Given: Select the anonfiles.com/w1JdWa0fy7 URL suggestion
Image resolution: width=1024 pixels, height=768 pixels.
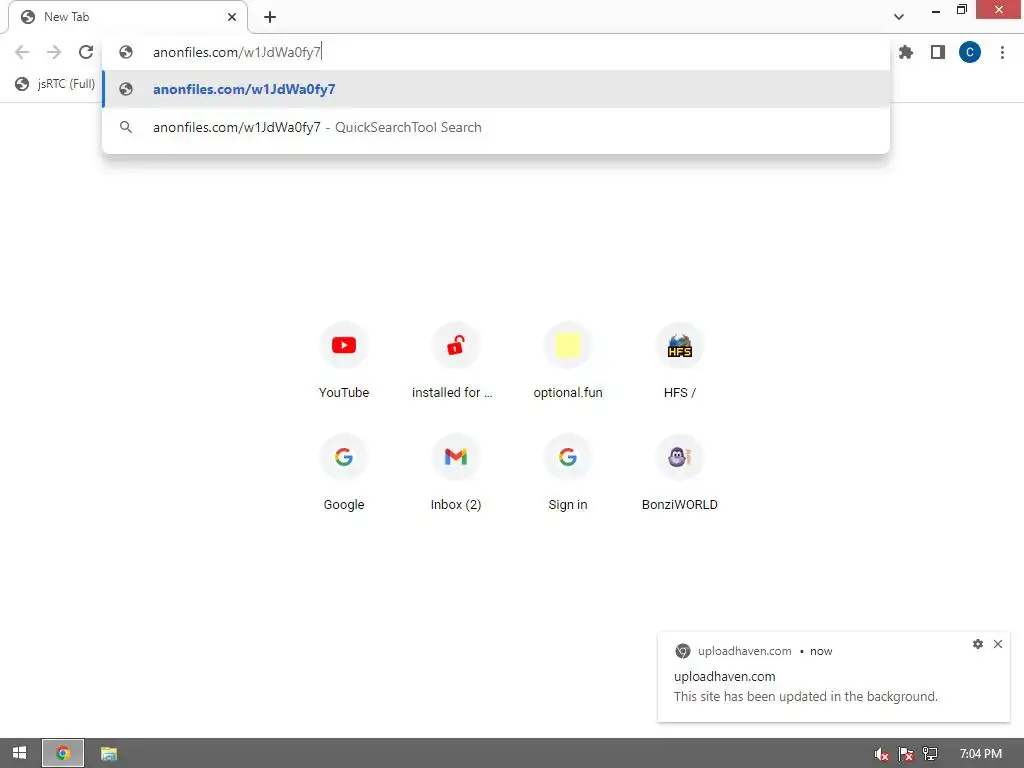Looking at the screenshot, I should tap(496, 89).
